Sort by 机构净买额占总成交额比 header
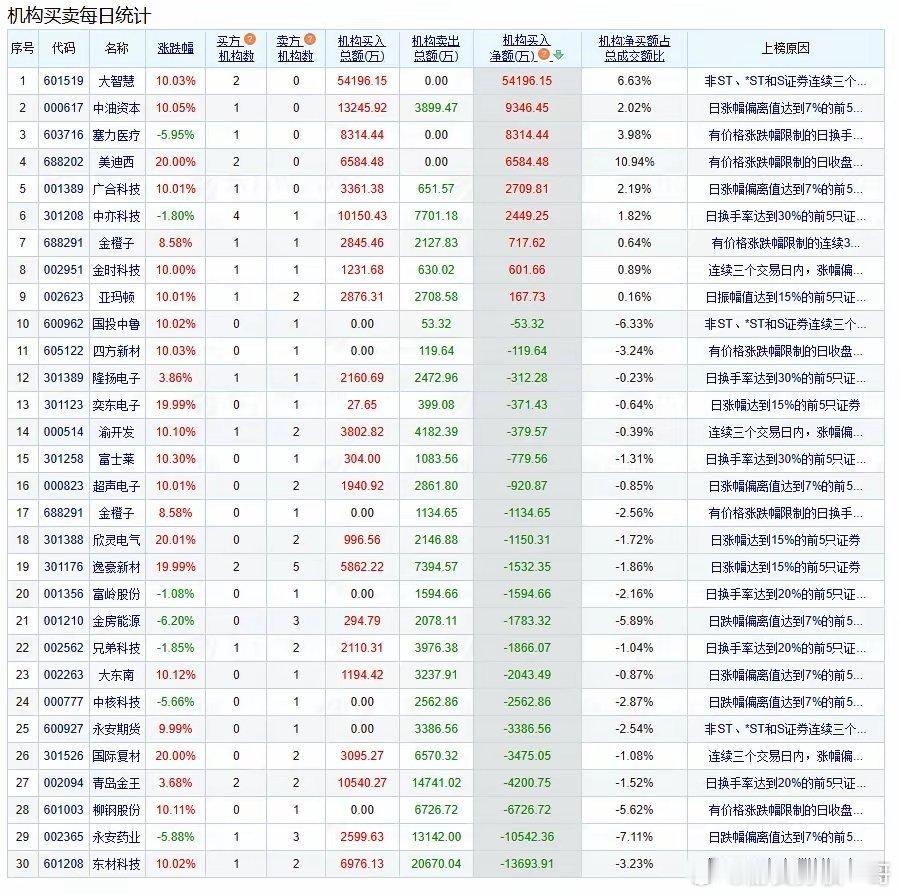Viewport: 900px width, 894px height. [634, 49]
